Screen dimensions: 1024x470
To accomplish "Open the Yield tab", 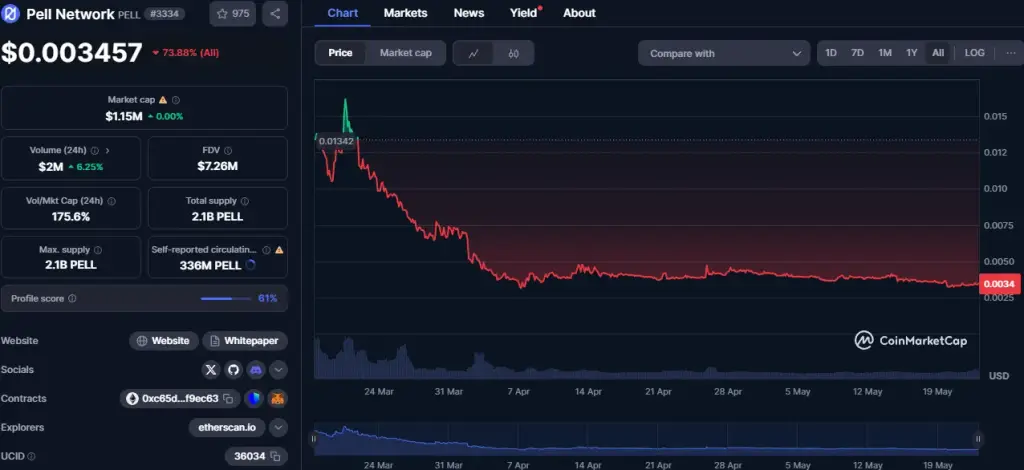I will 524,13.
